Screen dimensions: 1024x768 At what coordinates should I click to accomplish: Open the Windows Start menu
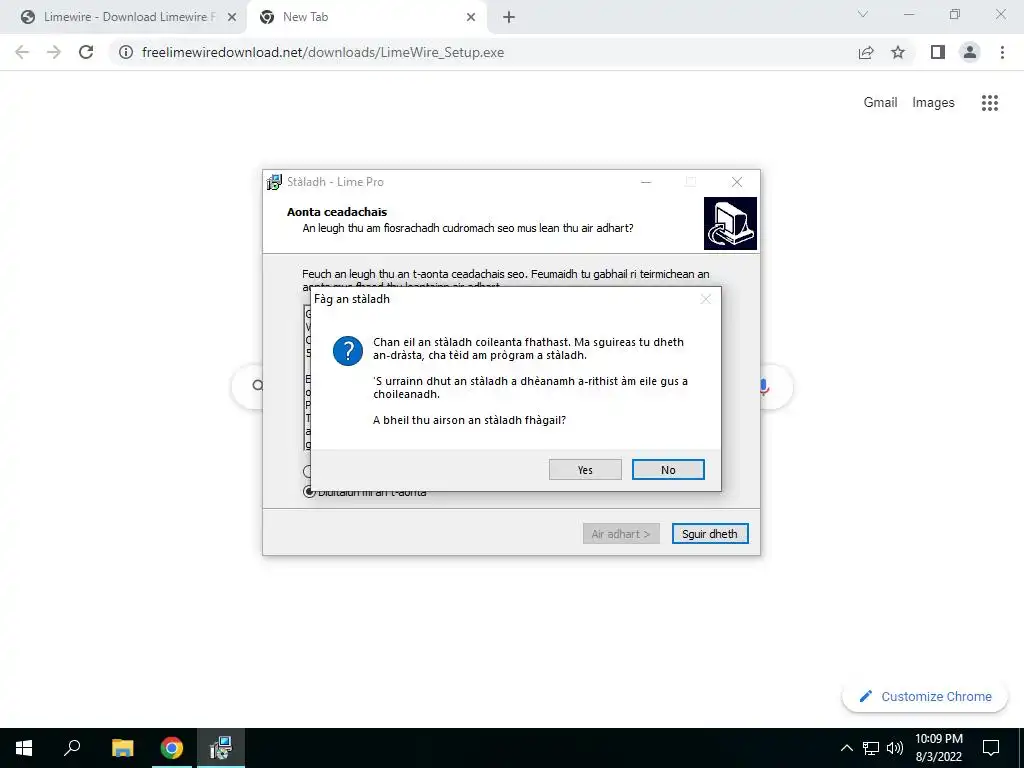click(x=24, y=748)
